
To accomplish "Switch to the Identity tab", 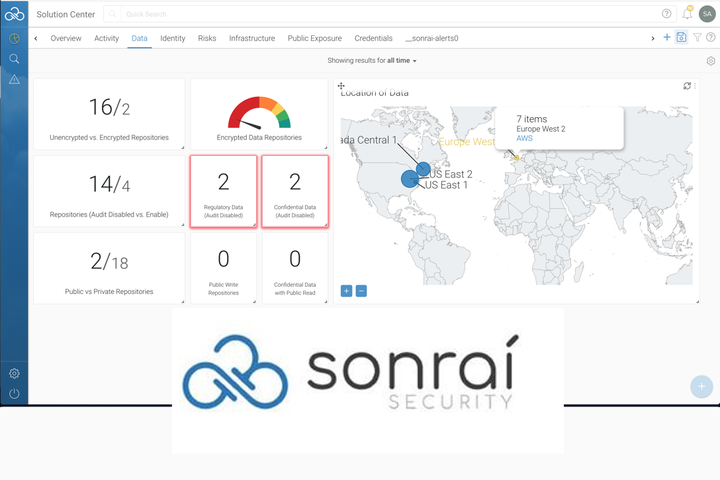I will click(172, 38).
